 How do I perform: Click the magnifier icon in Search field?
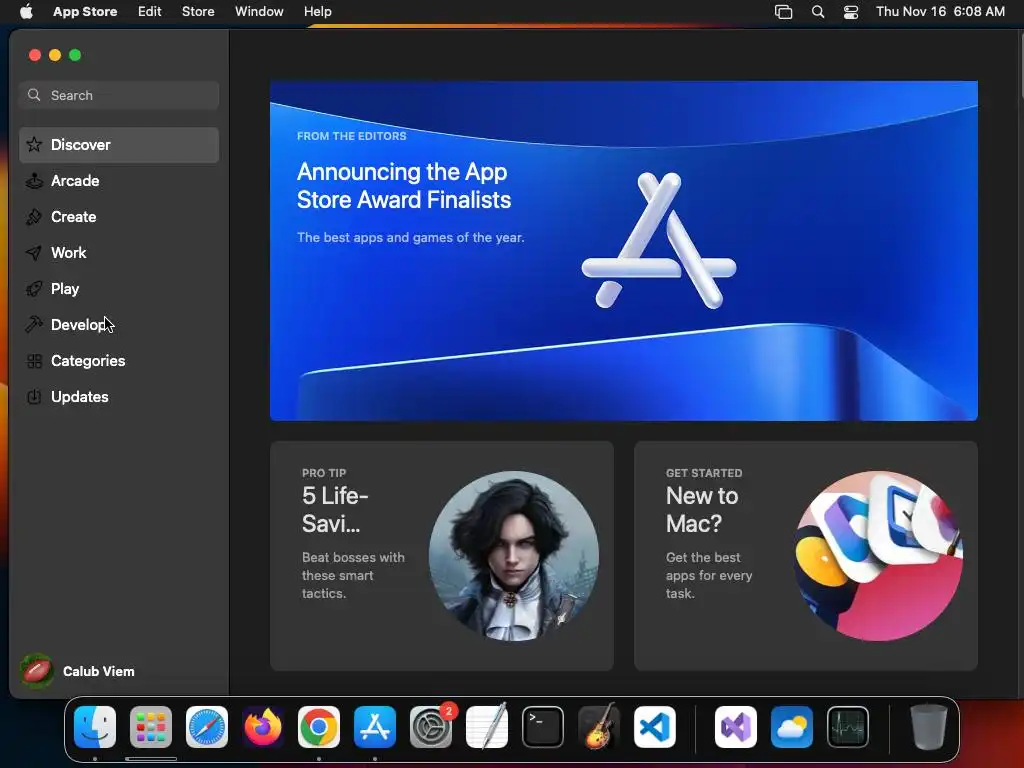tap(34, 95)
